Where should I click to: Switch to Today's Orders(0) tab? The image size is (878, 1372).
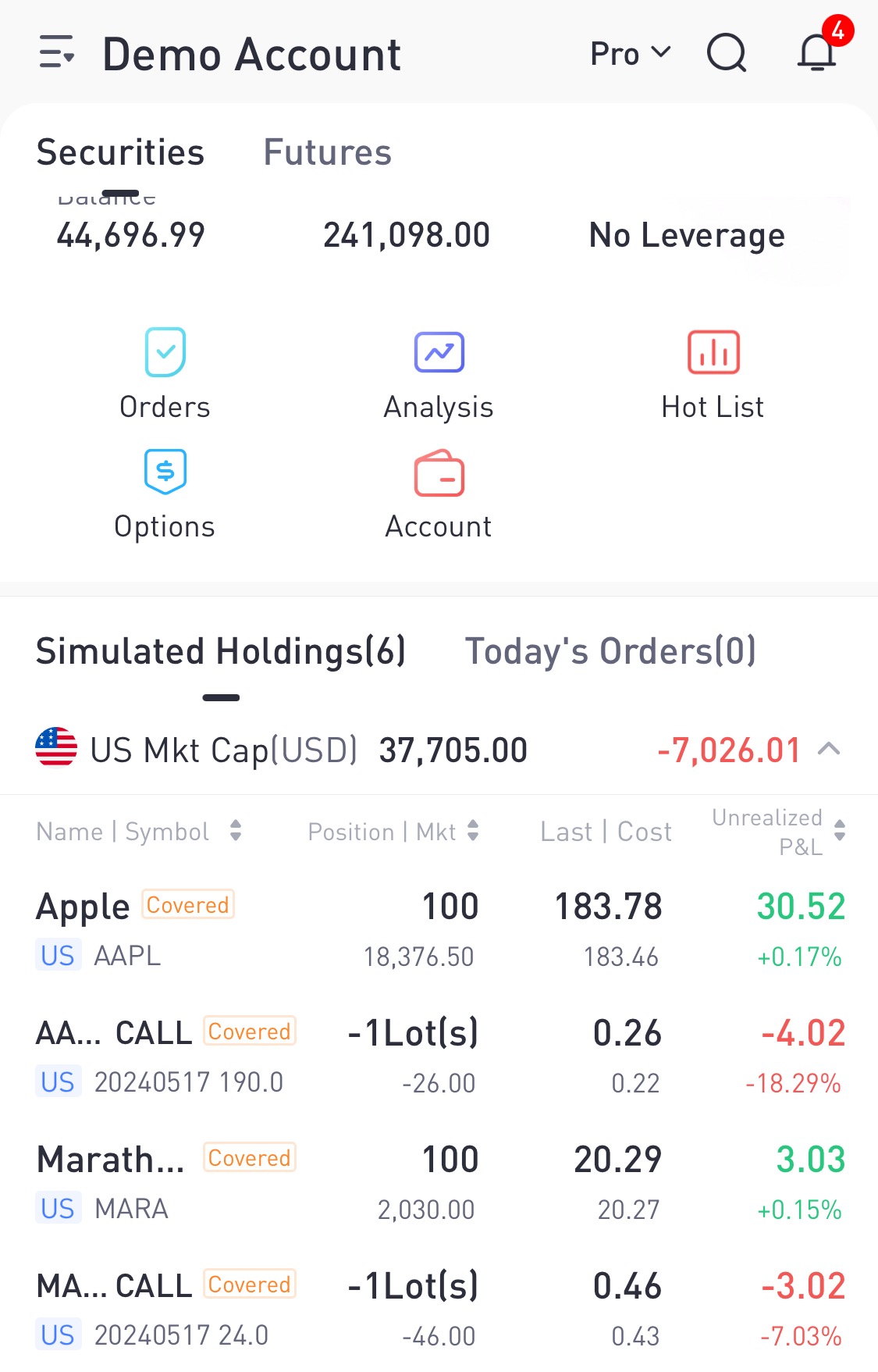tap(610, 651)
